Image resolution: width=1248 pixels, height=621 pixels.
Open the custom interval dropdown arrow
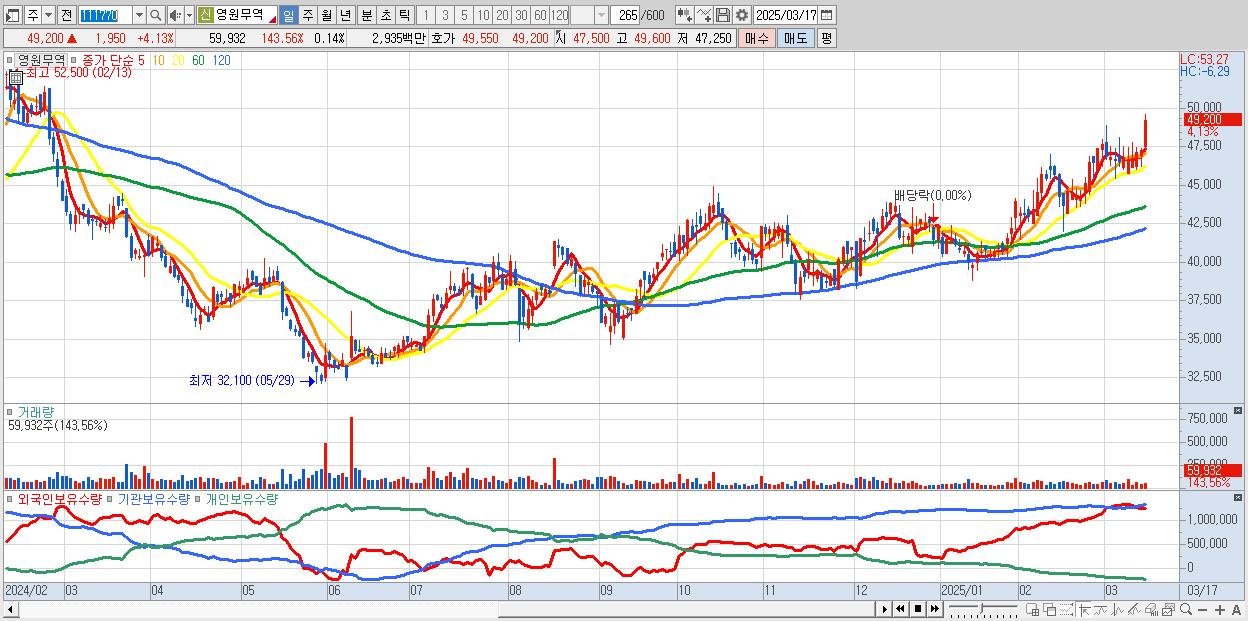click(x=601, y=16)
